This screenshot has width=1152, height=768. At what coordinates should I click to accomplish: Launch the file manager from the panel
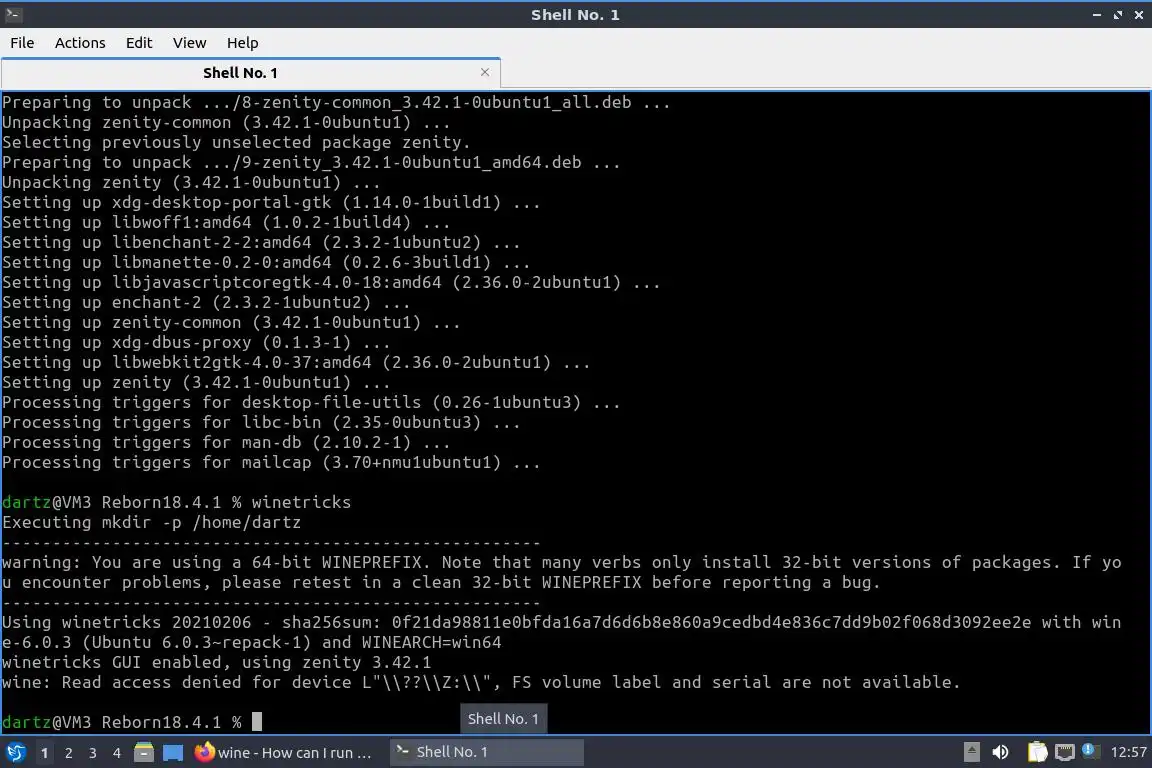click(144, 752)
